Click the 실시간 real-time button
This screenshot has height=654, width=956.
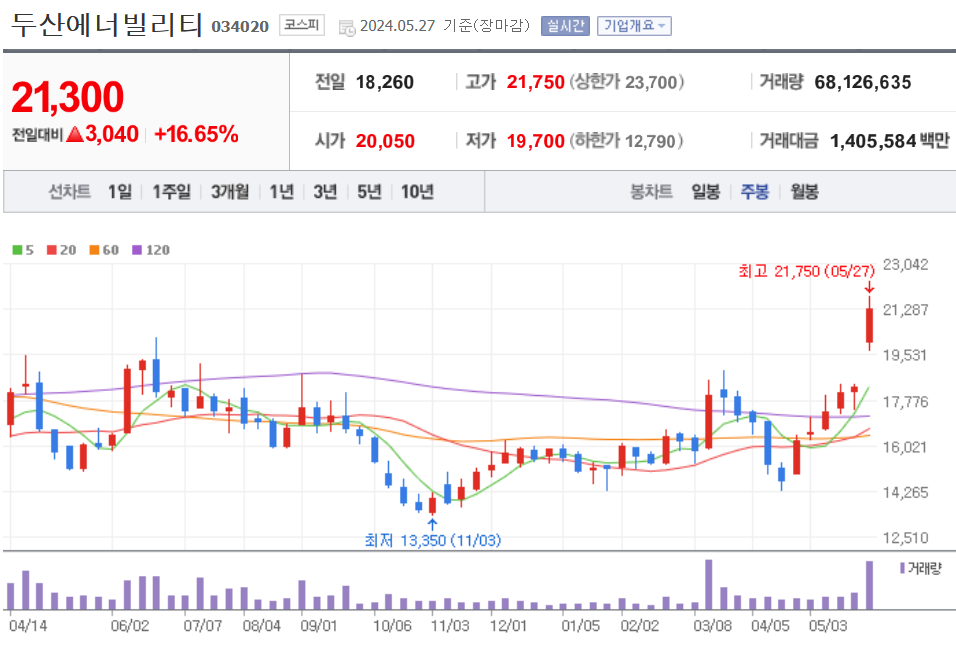[565, 26]
